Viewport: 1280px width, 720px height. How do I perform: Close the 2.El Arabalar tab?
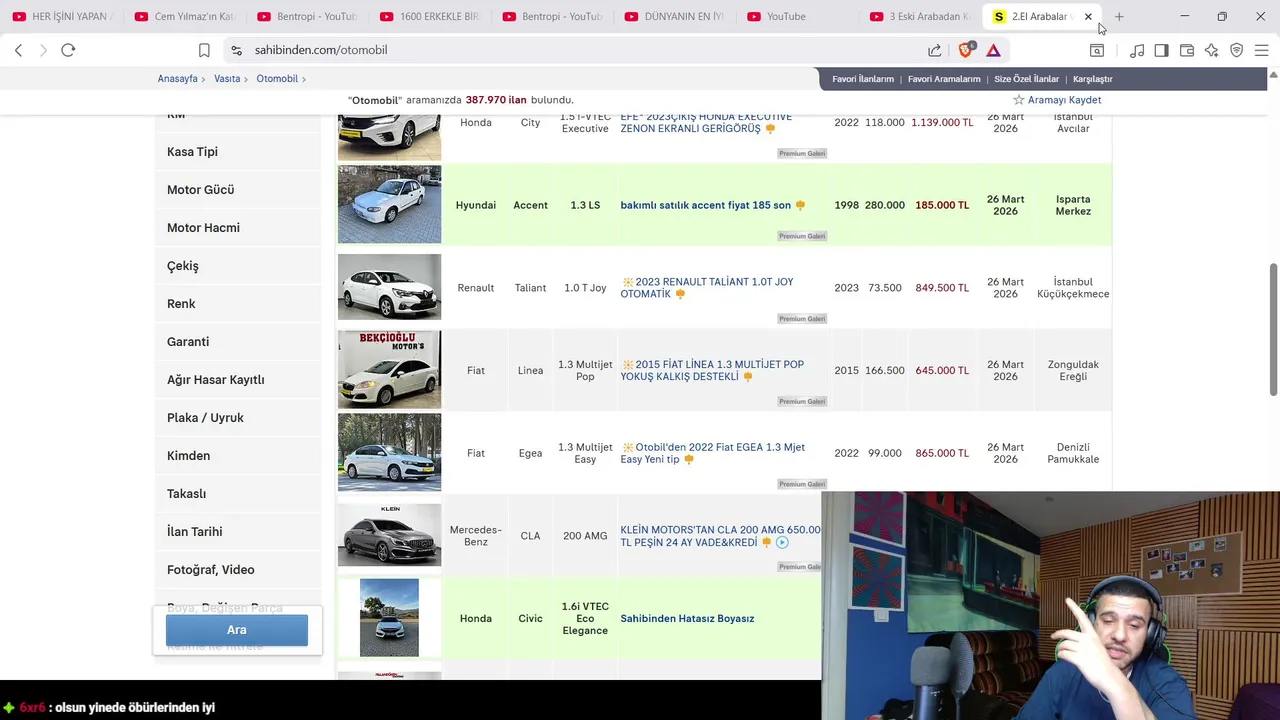coord(1088,16)
